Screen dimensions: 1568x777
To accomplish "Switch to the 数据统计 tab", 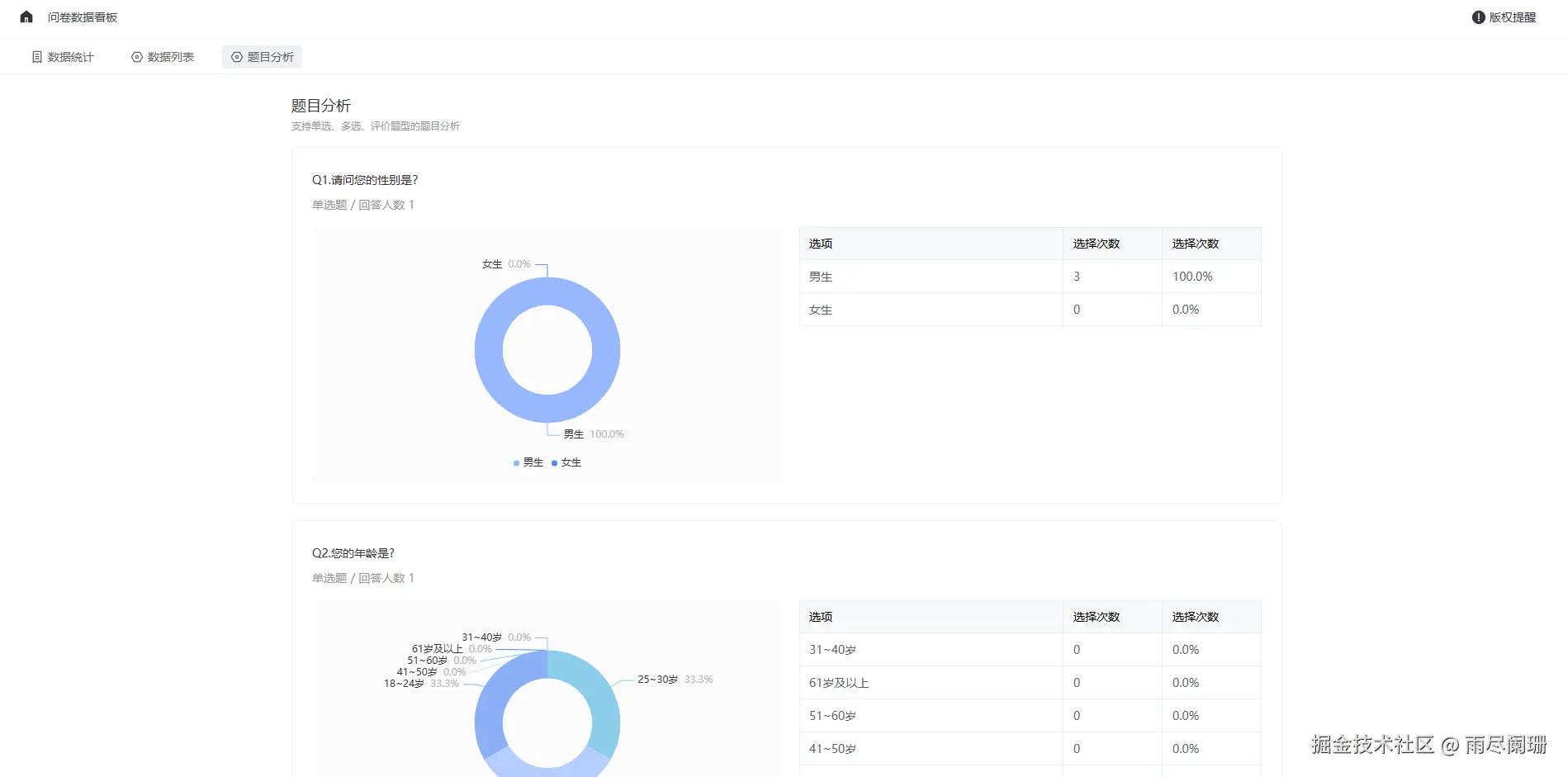I will pyautogui.click(x=73, y=56).
